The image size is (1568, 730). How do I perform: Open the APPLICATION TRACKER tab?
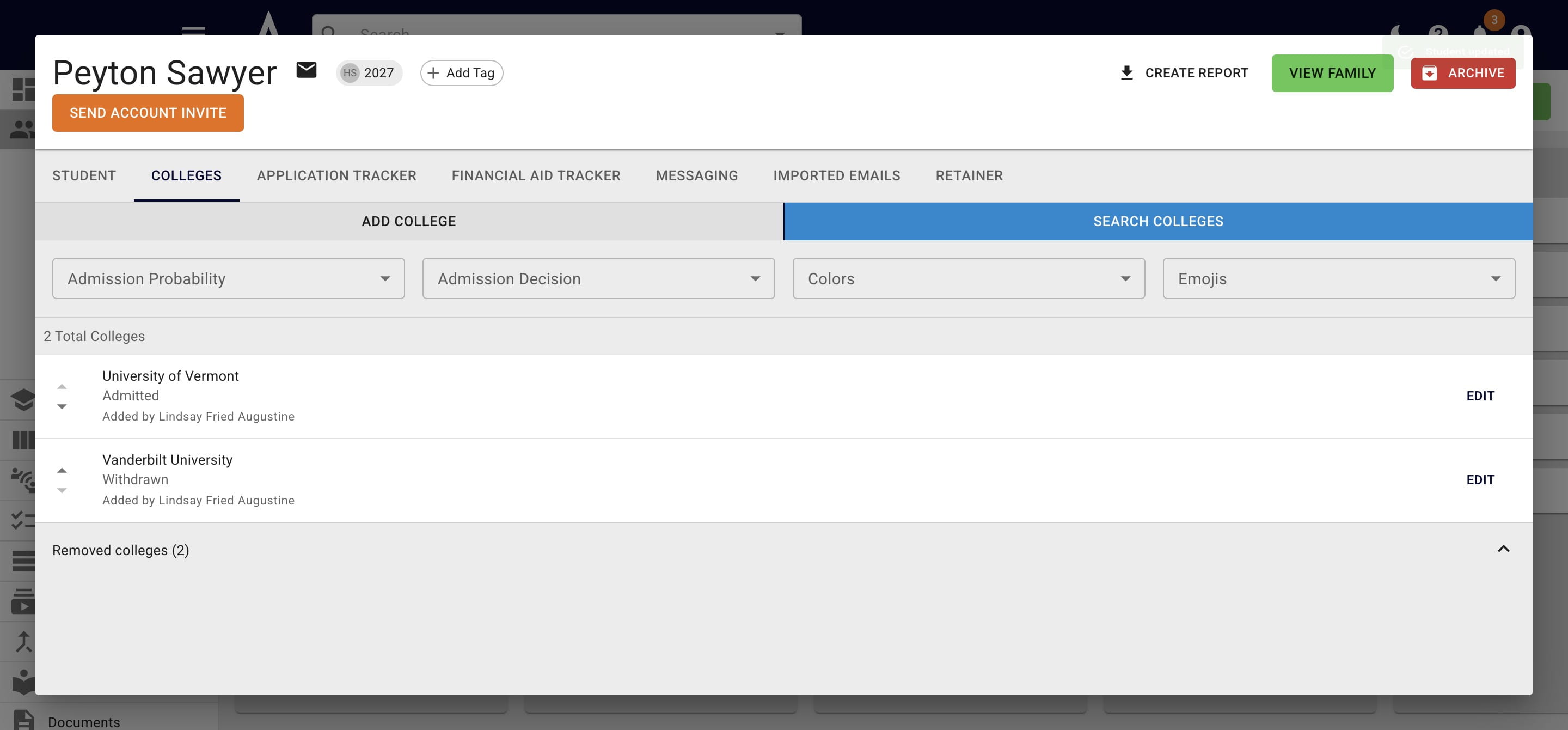coord(336,175)
